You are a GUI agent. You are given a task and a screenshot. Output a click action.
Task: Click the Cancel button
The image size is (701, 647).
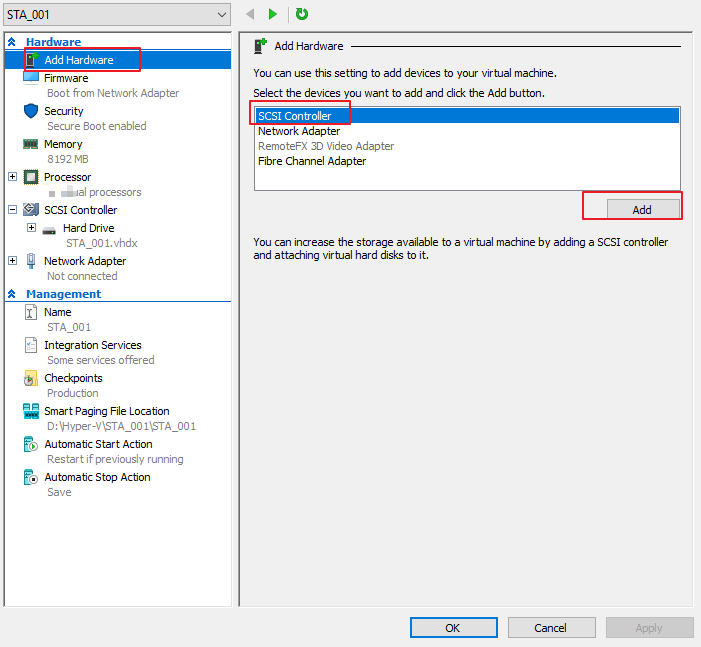pos(550,628)
